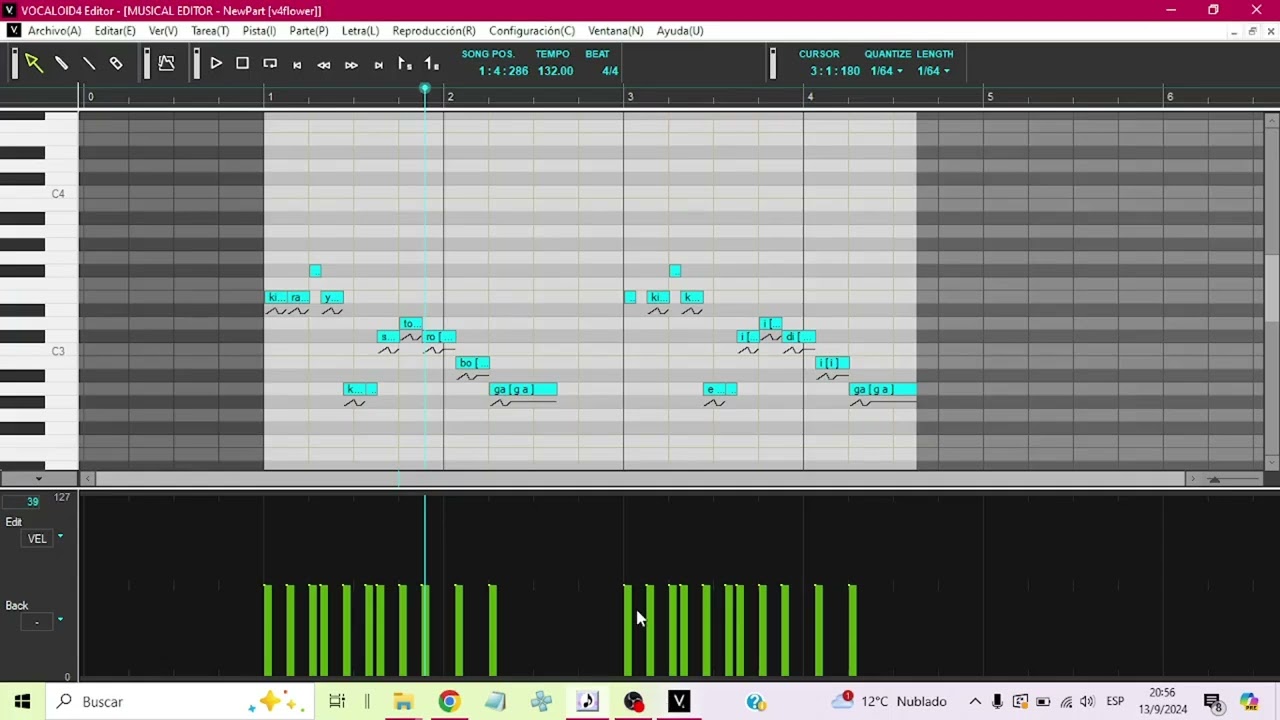Select the pencil tool

[x=61, y=64]
